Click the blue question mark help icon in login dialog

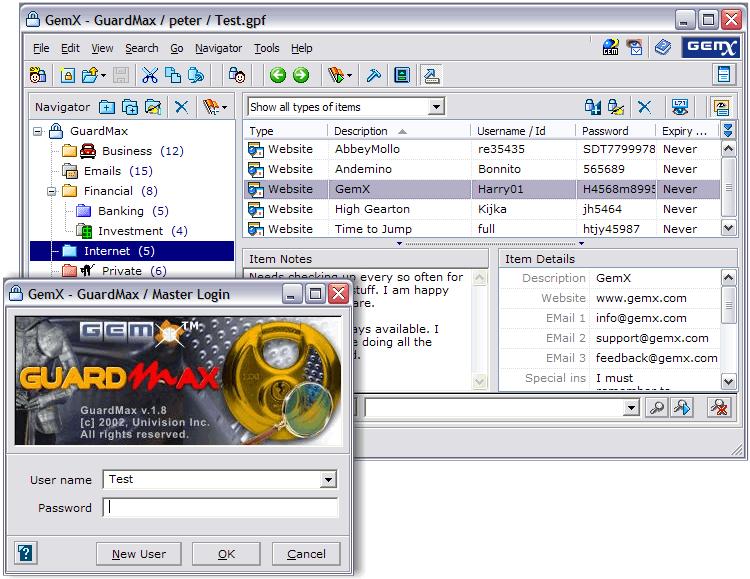(x=25, y=553)
